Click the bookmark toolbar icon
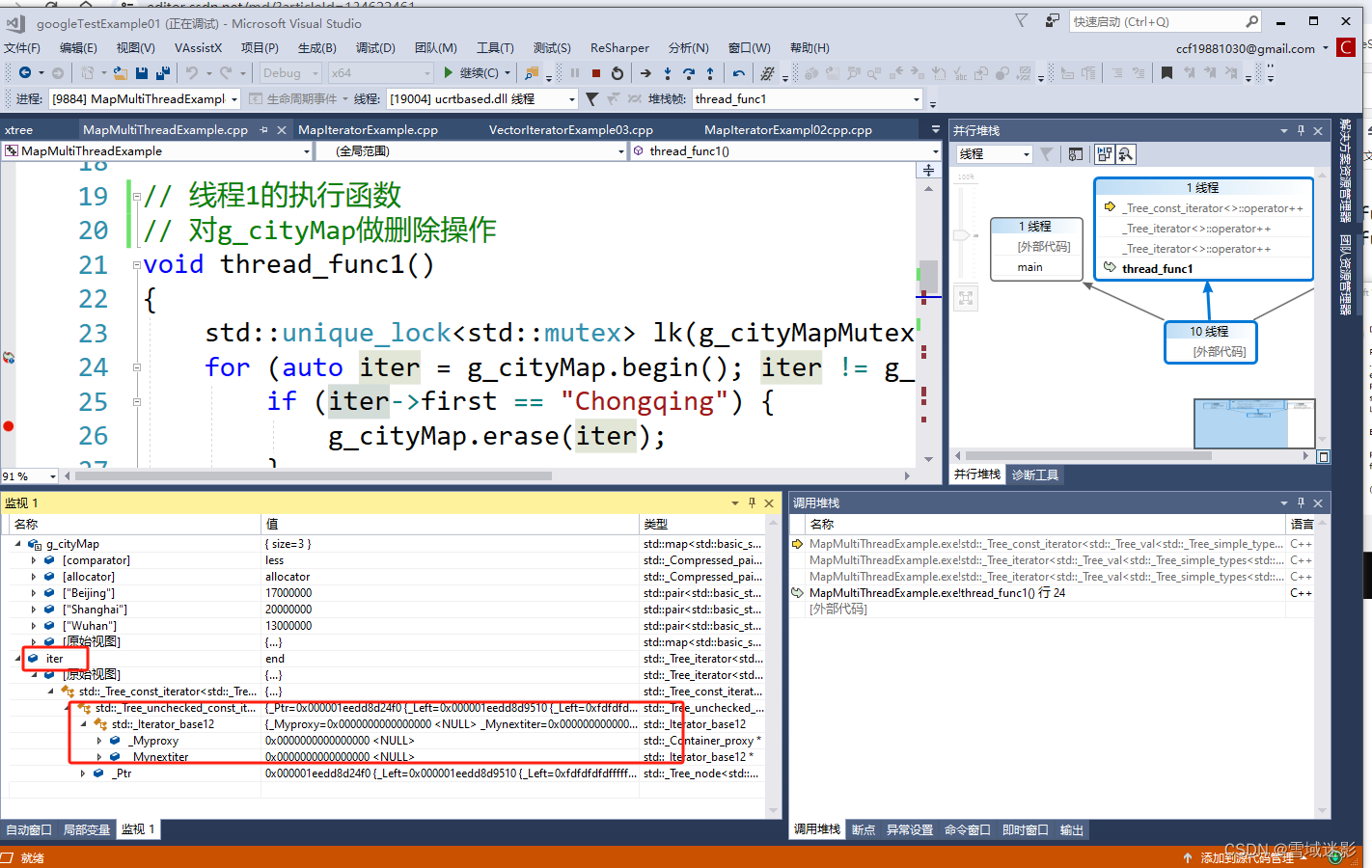Viewport: 1372px width, 868px height. coord(1166,72)
